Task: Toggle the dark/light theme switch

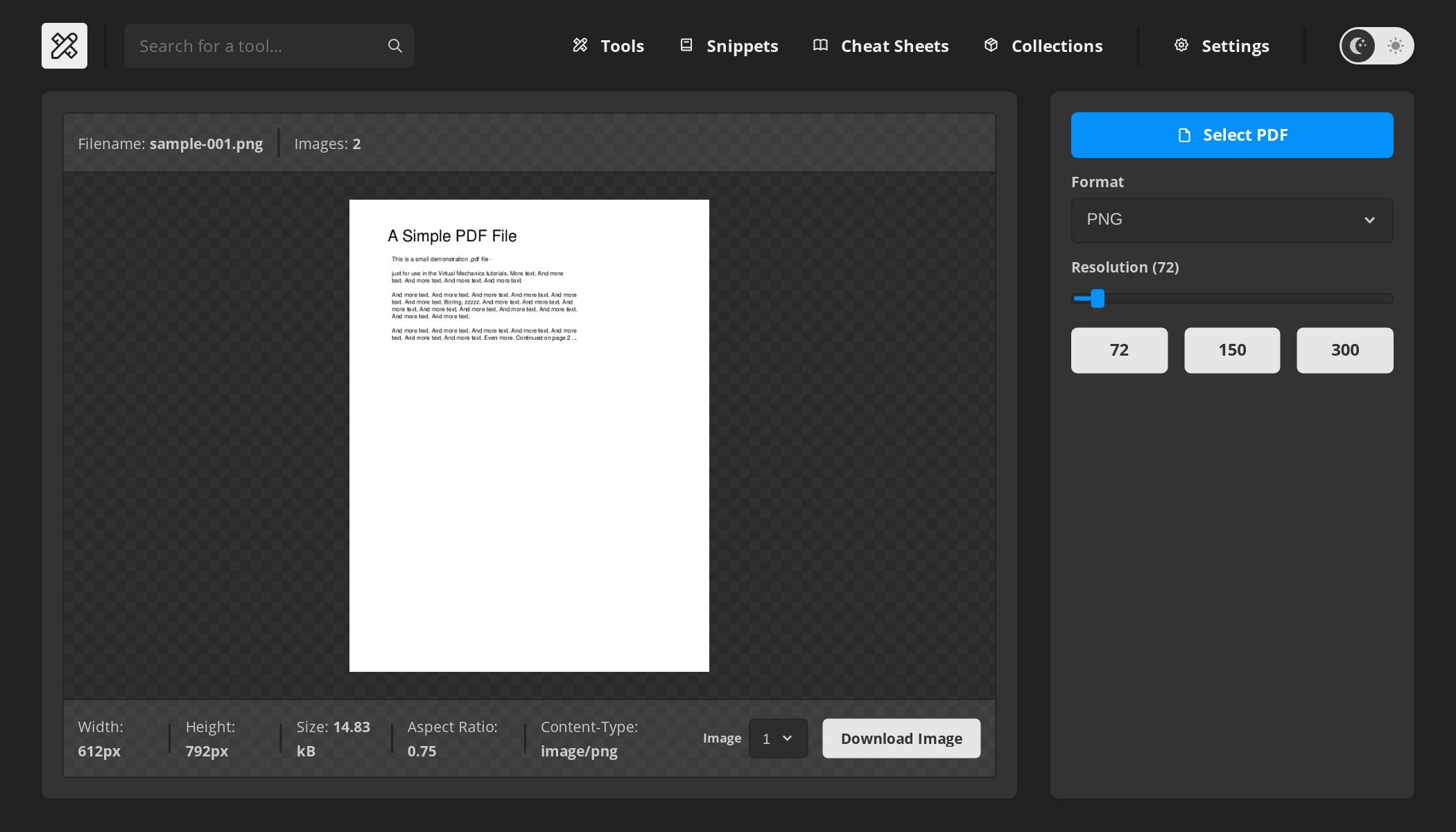Action: click(1376, 46)
